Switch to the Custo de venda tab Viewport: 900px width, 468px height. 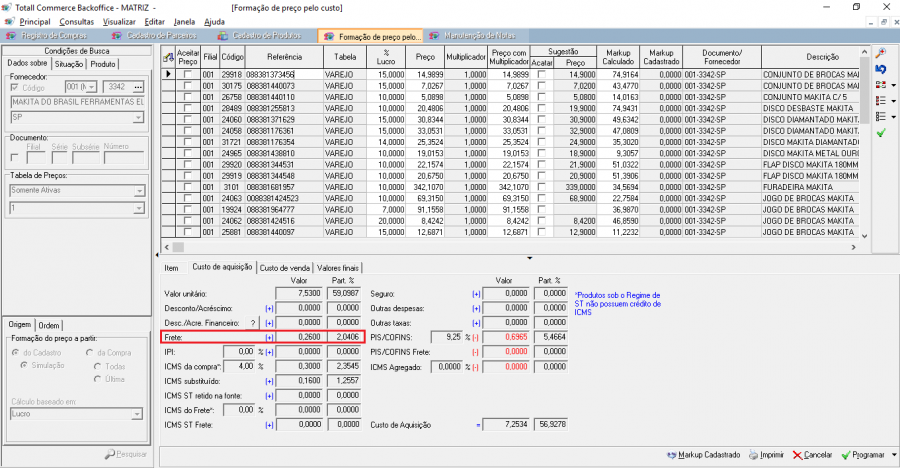pos(284,268)
